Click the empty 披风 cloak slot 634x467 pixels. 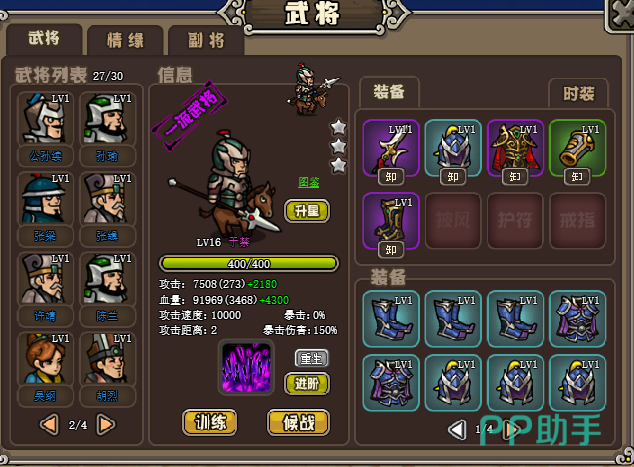(x=453, y=221)
